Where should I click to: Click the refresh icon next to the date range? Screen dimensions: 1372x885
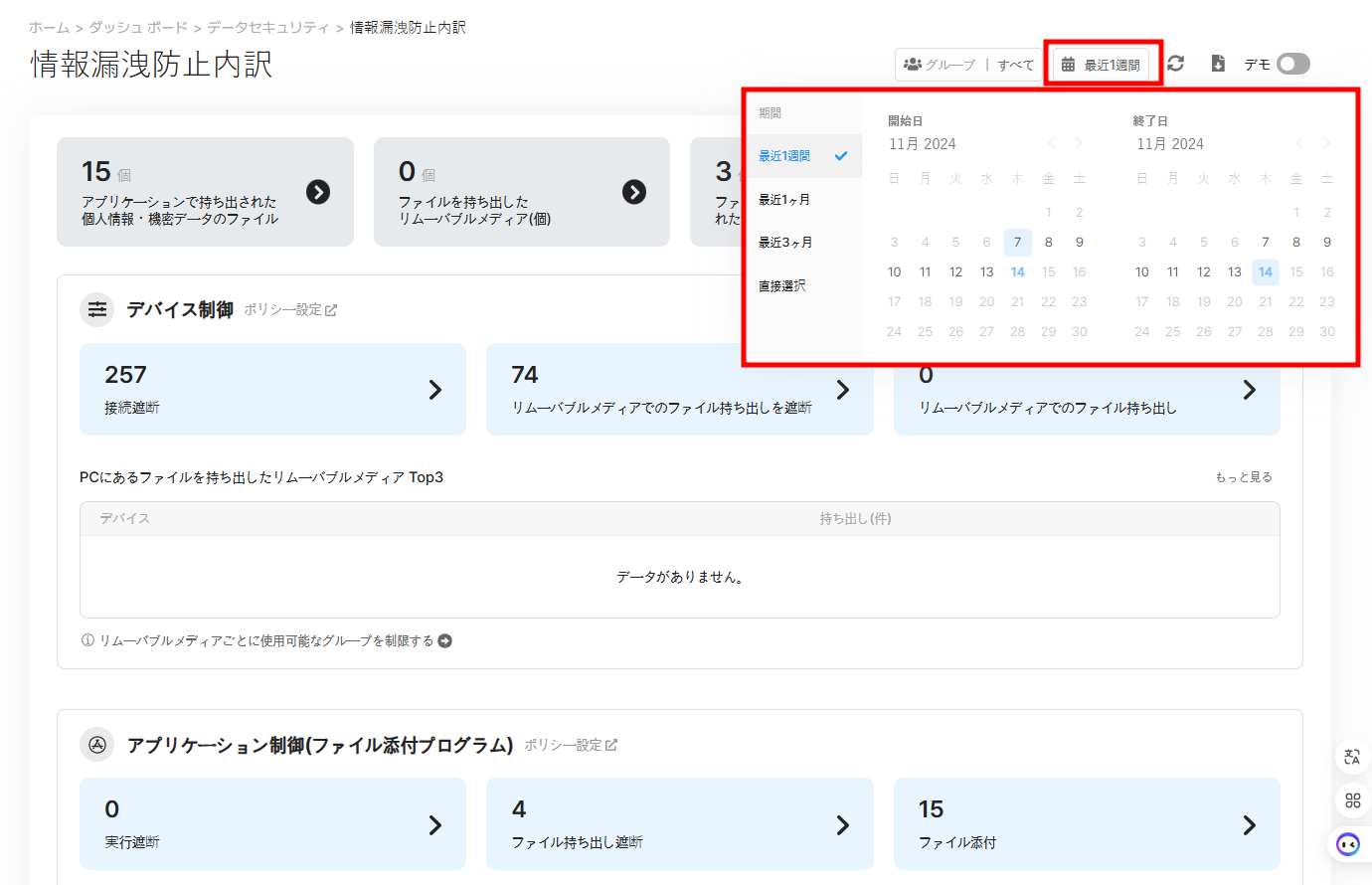pos(1175,64)
